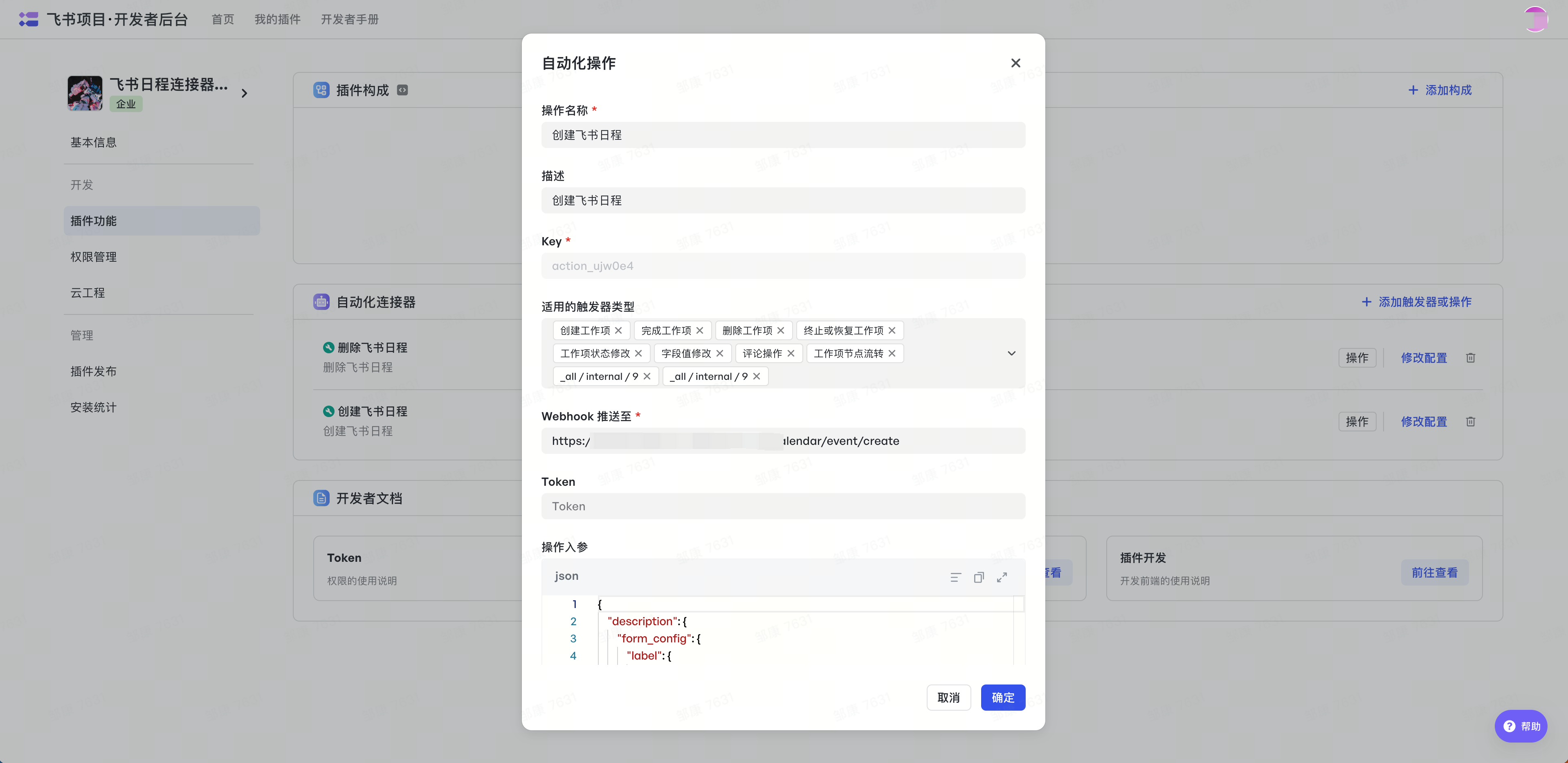The width and height of the screenshot is (1568, 763).
Task: Click the green icon beside 删除飞书日程
Action: click(x=329, y=348)
